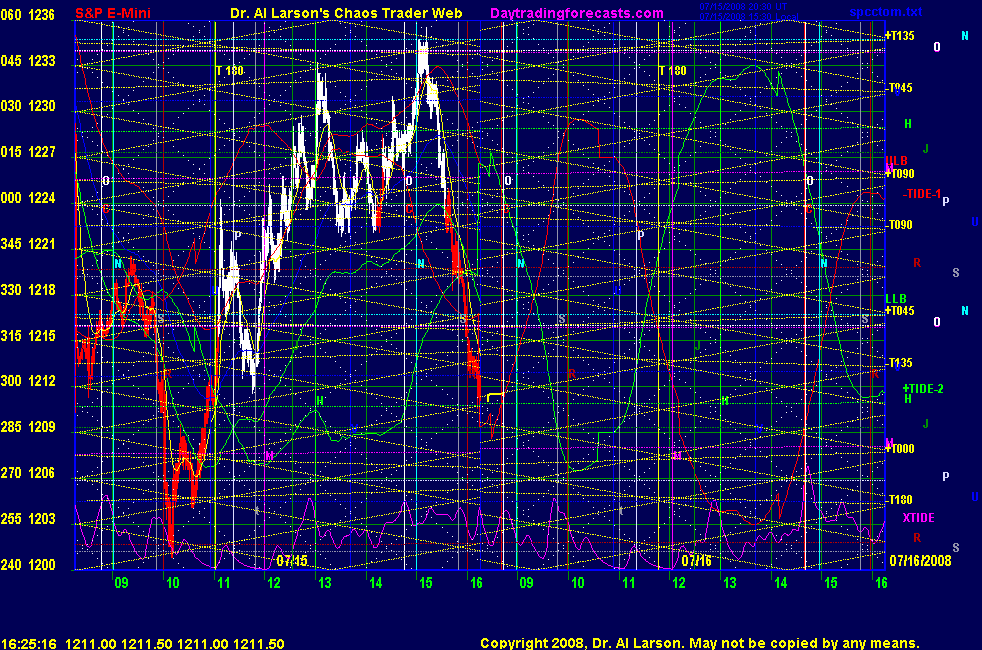This screenshot has width=982, height=650.
Task: Click the "Dr. Al Larson's Chaos Trader Web" heading
Action: click(x=346, y=13)
